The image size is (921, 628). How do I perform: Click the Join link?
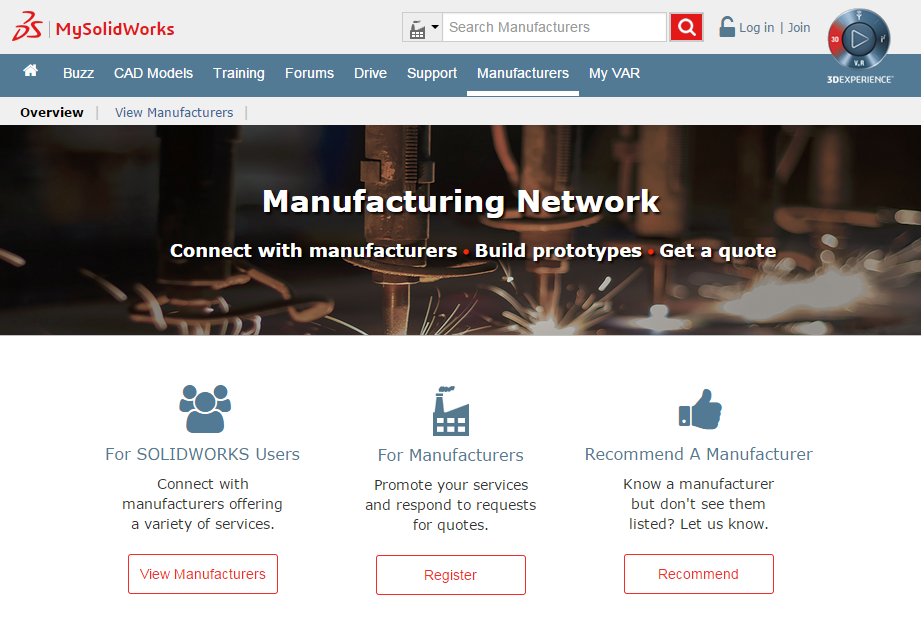pos(799,28)
